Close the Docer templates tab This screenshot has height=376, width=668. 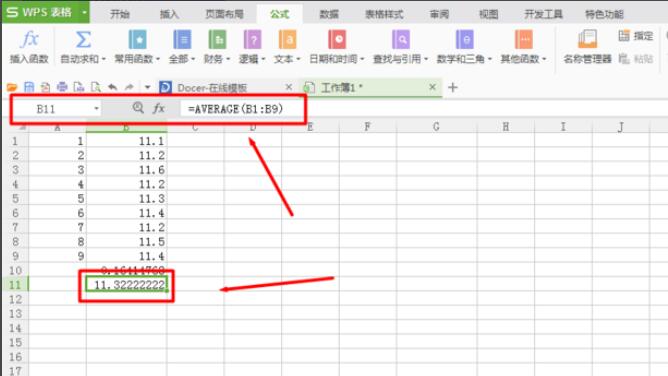click(288, 87)
